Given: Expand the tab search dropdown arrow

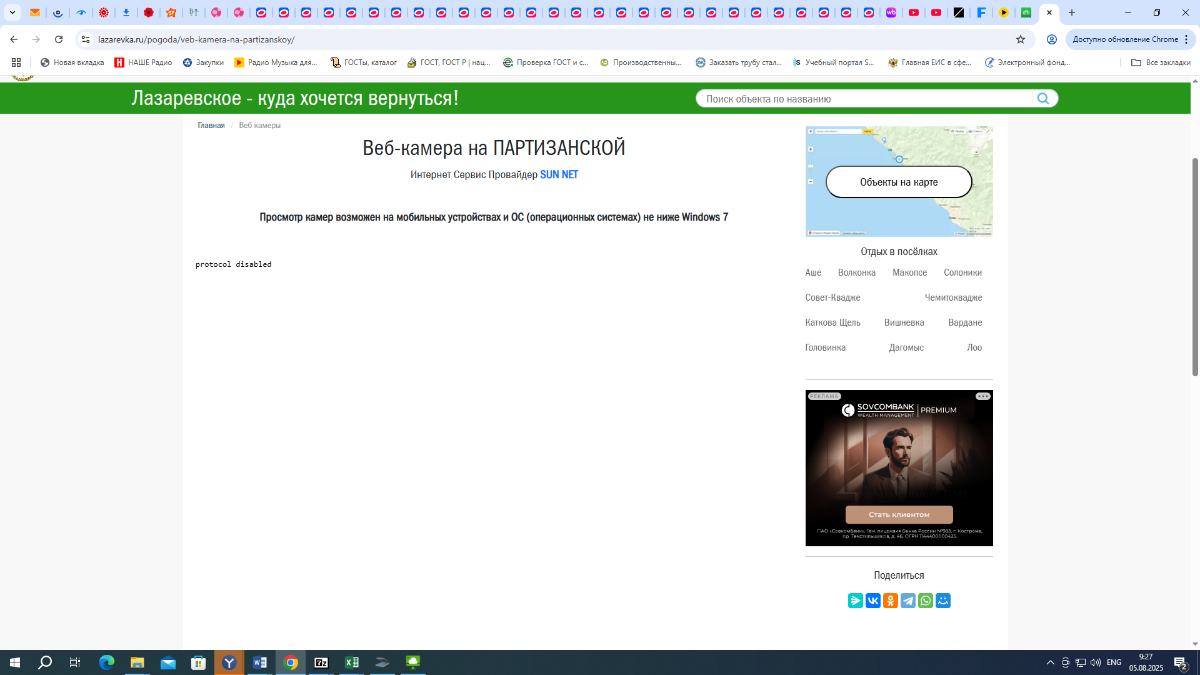Looking at the screenshot, I should point(12,13).
